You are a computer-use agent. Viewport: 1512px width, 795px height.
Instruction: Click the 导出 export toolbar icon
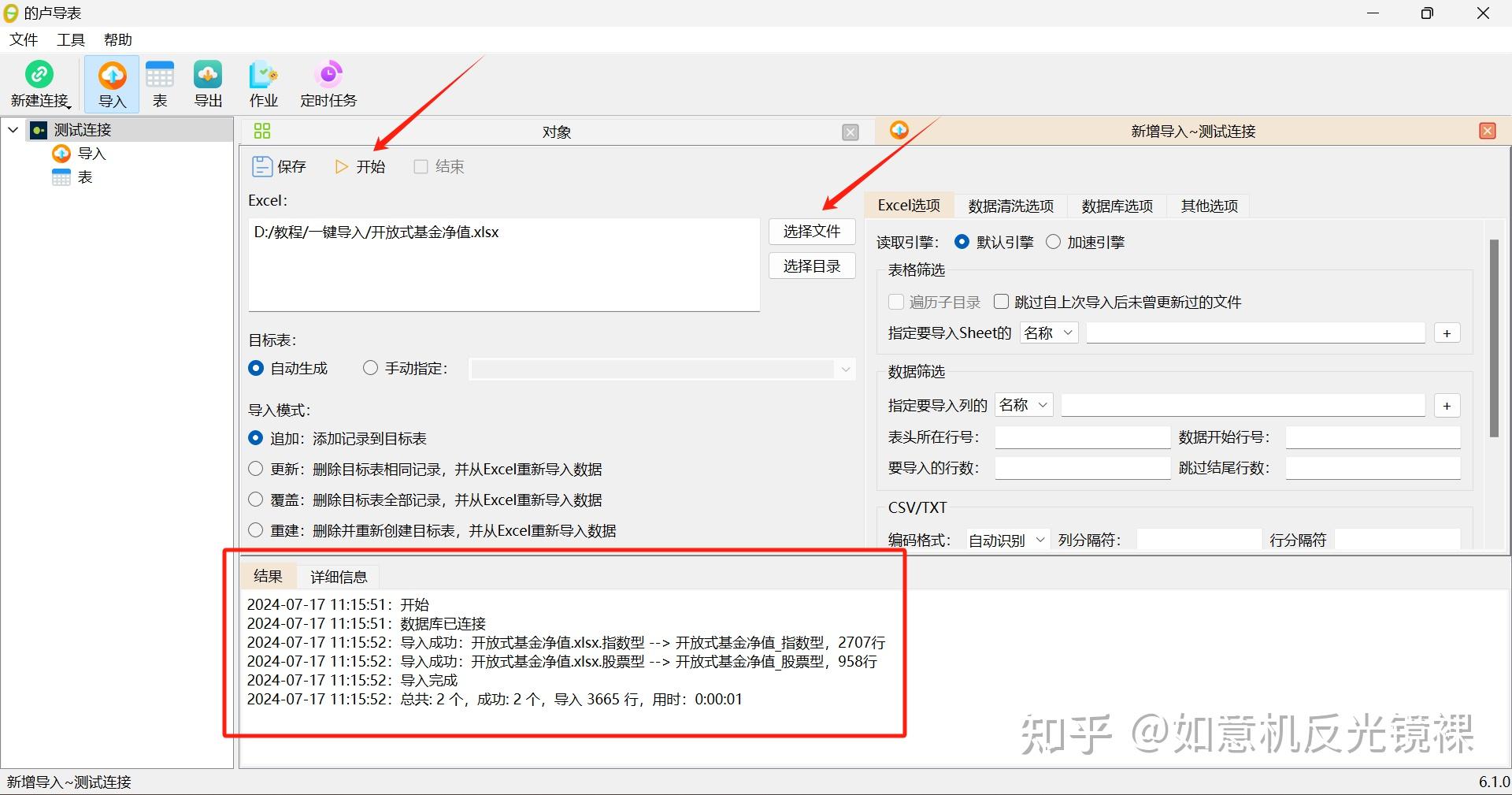click(207, 83)
